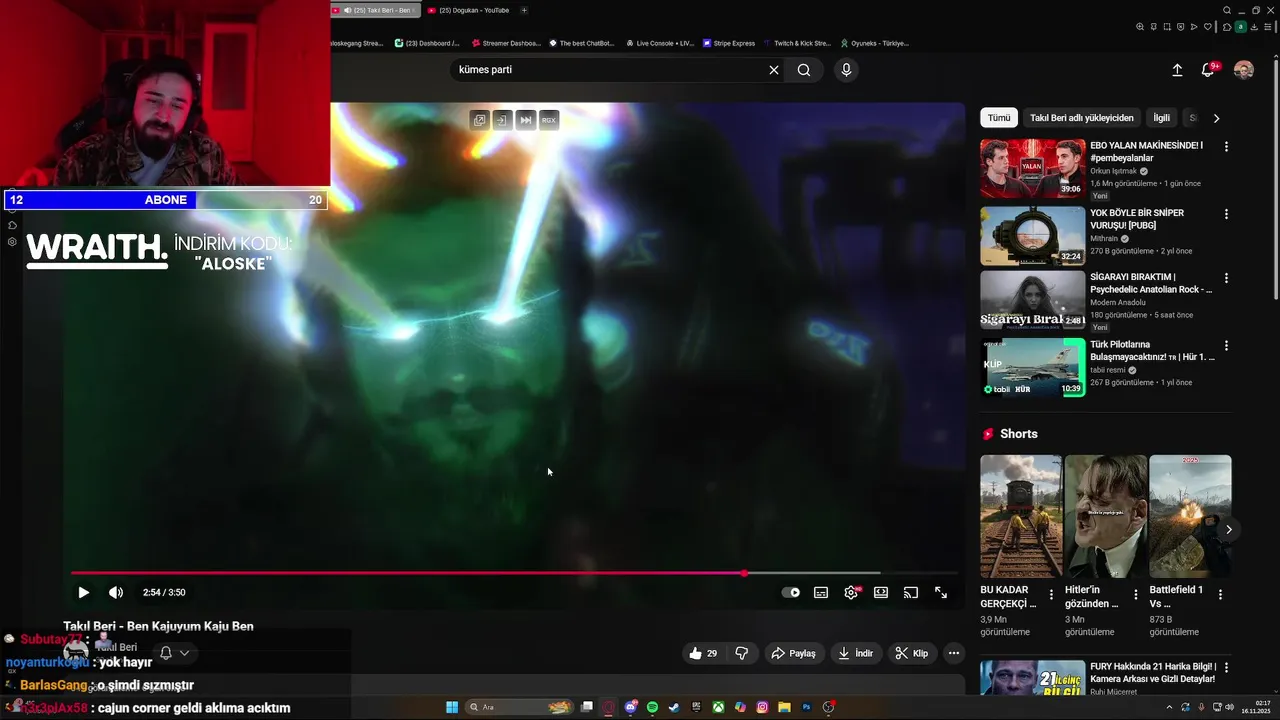Click the move-to-sidebar overlay icon
The height and width of the screenshot is (720, 1280).
click(502, 120)
